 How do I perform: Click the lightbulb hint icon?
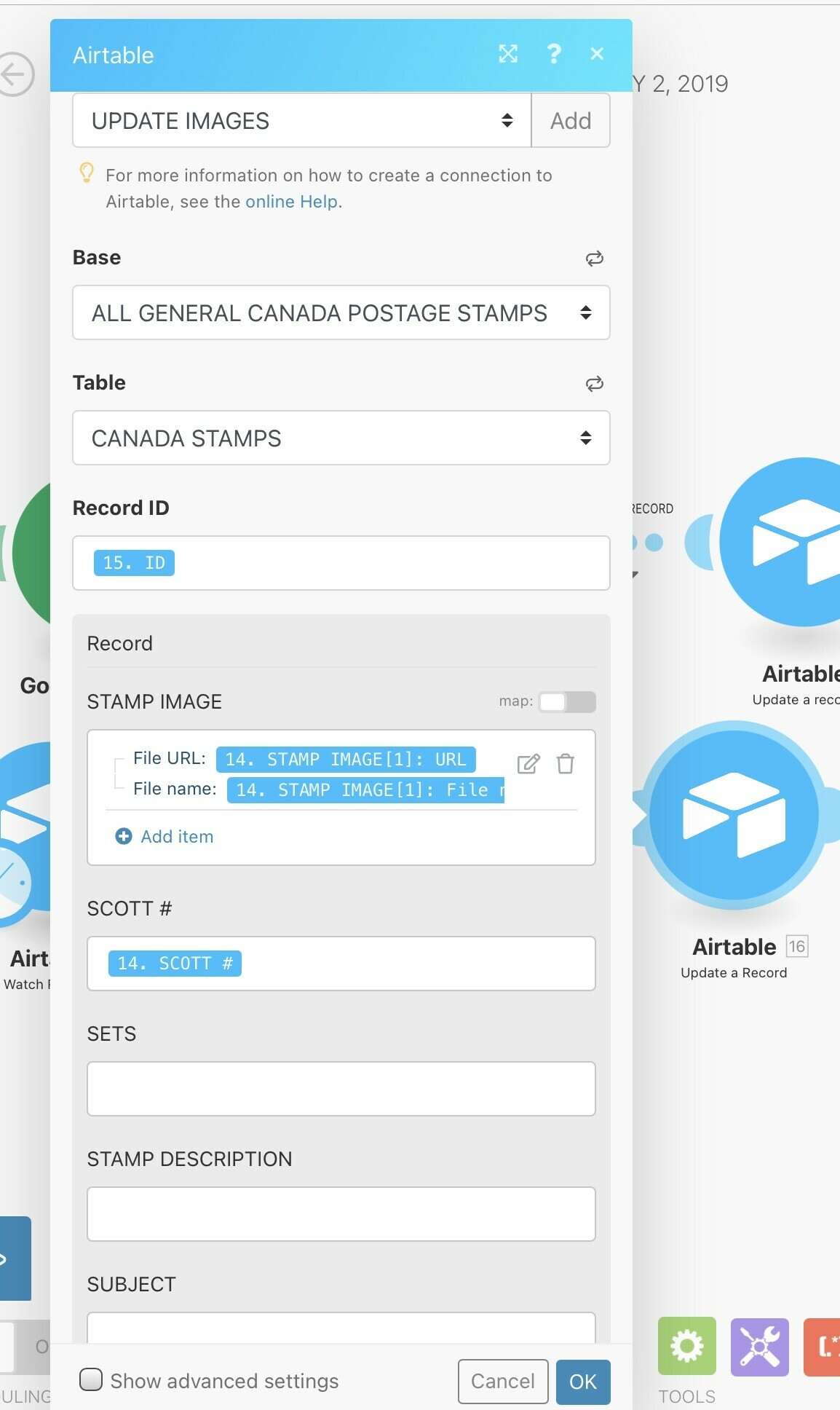(87, 173)
